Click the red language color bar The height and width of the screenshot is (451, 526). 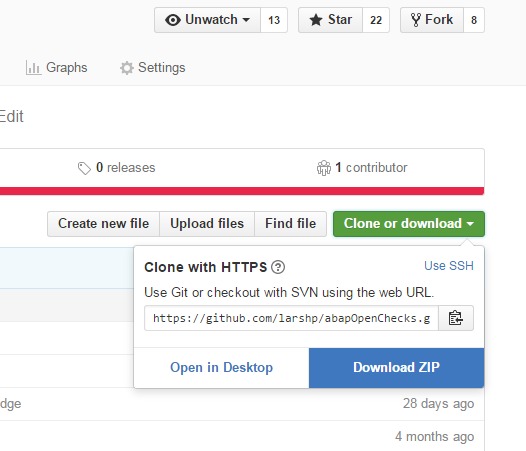click(x=242, y=191)
